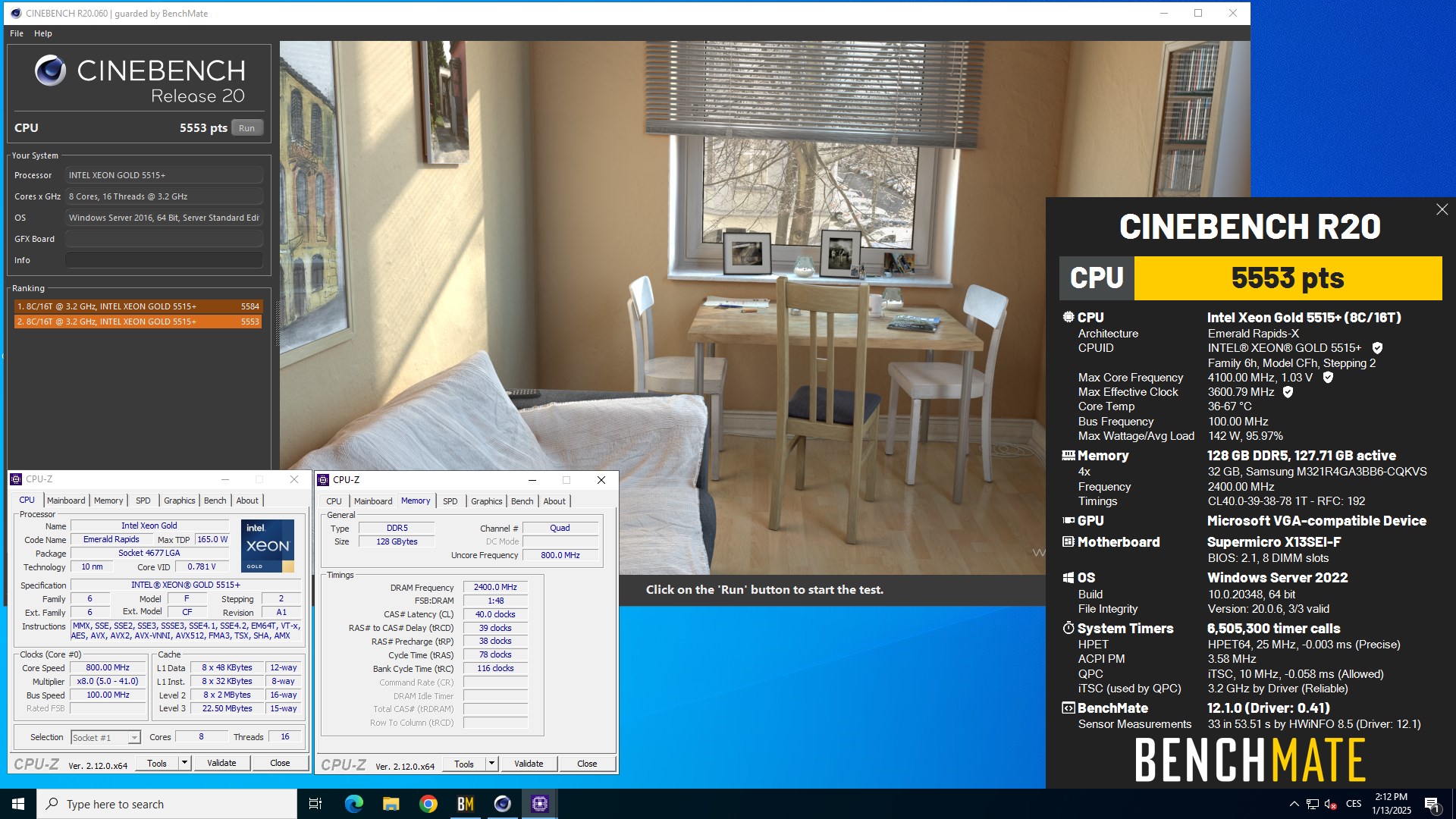Click the CPU-Z title icon in left window
Viewport: 1456px width, 819px height.
[17, 479]
